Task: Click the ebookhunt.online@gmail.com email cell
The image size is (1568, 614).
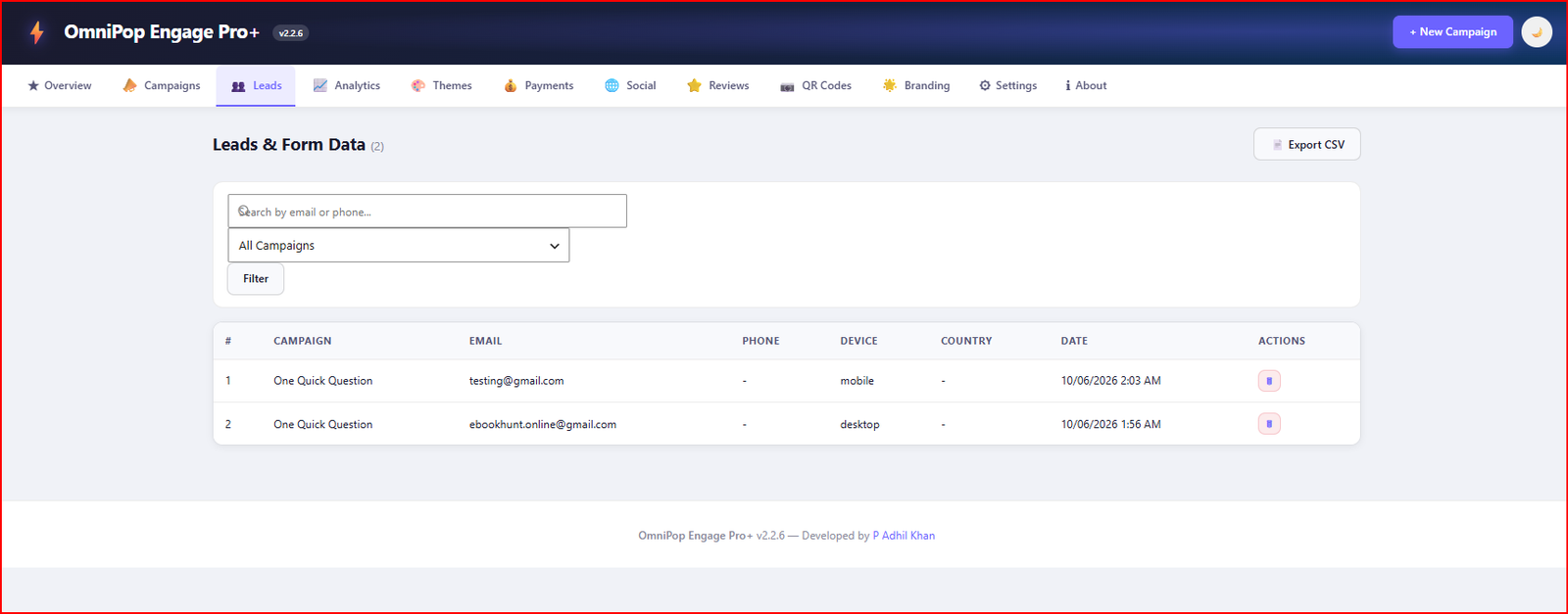Action: coord(543,424)
